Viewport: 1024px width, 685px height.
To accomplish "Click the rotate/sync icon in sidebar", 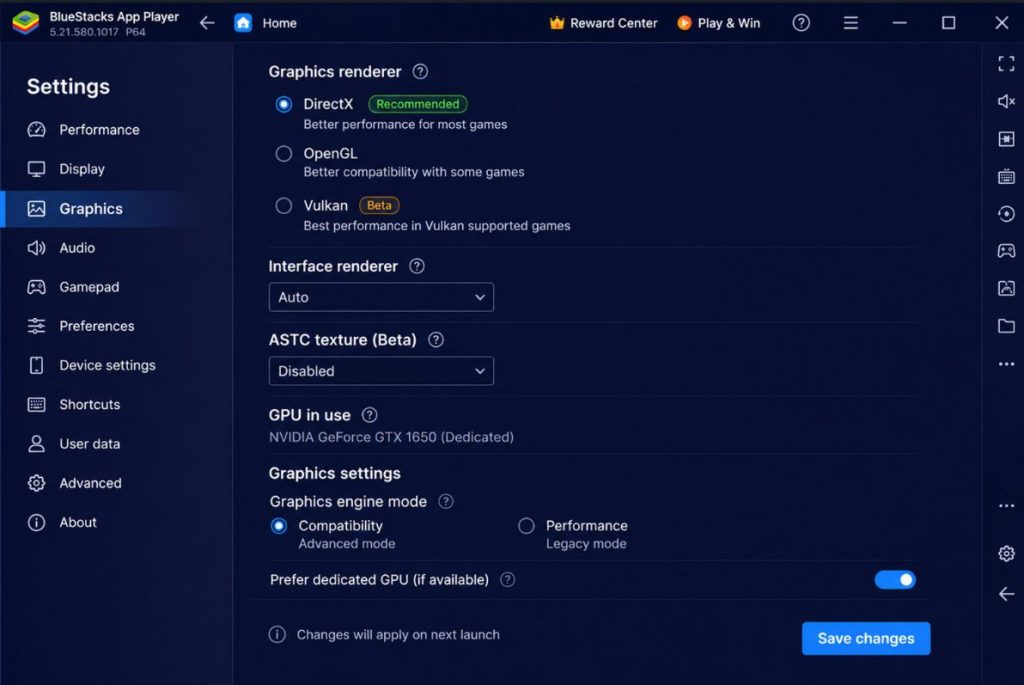I will pos(1006,214).
